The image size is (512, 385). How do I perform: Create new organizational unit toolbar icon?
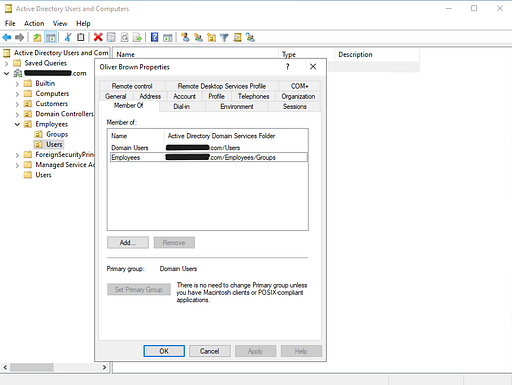211,37
